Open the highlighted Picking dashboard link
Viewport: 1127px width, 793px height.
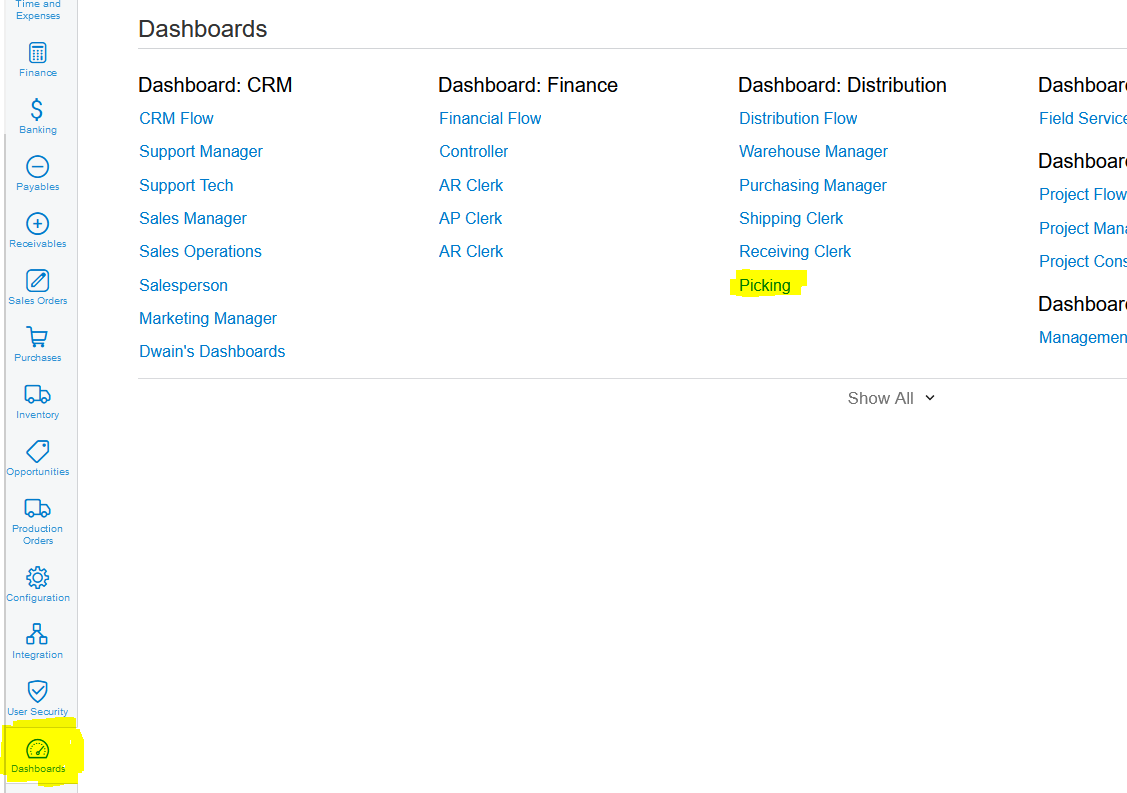coord(765,285)
